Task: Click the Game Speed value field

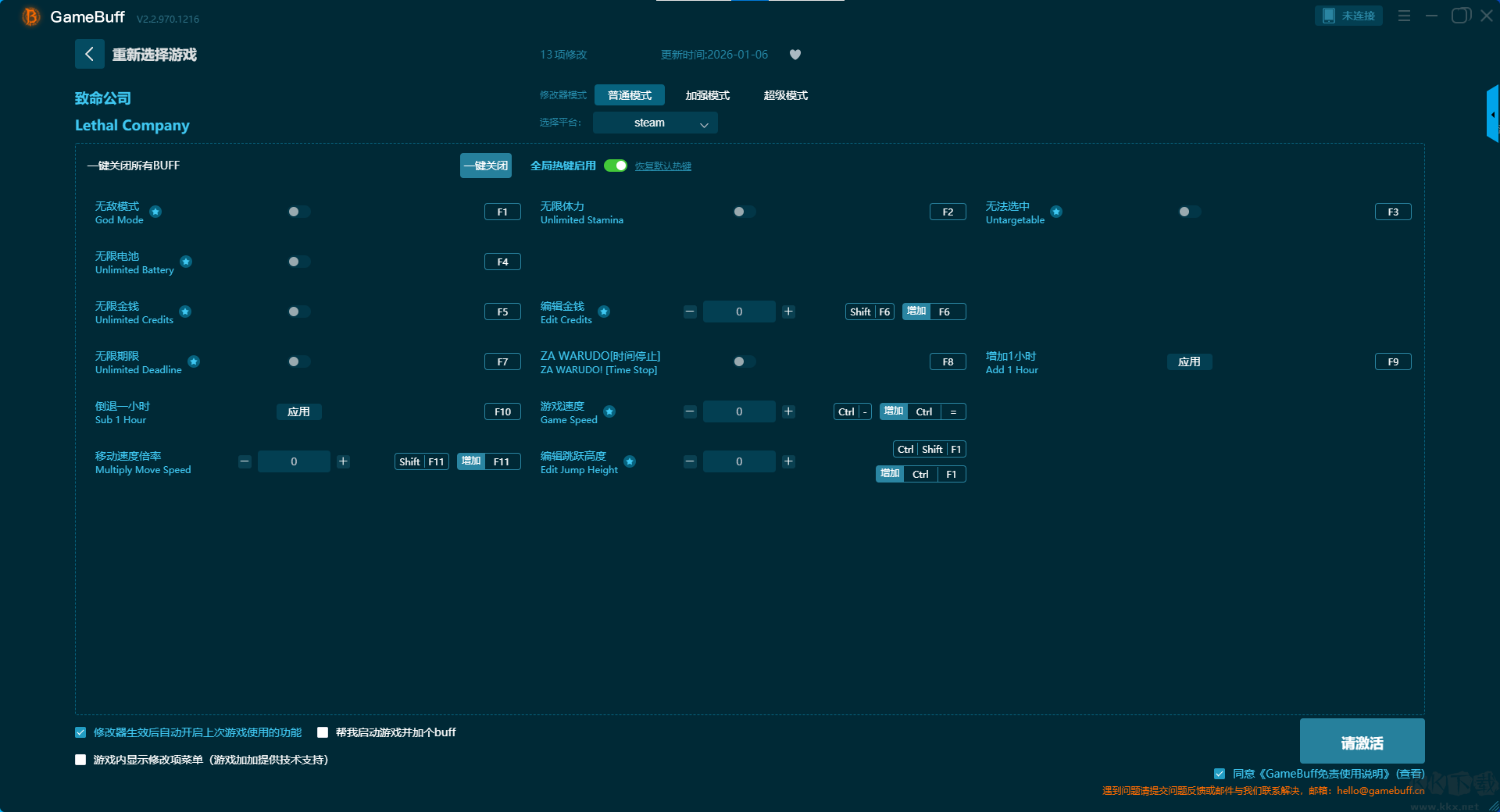Action: click(x=738, y=411)
